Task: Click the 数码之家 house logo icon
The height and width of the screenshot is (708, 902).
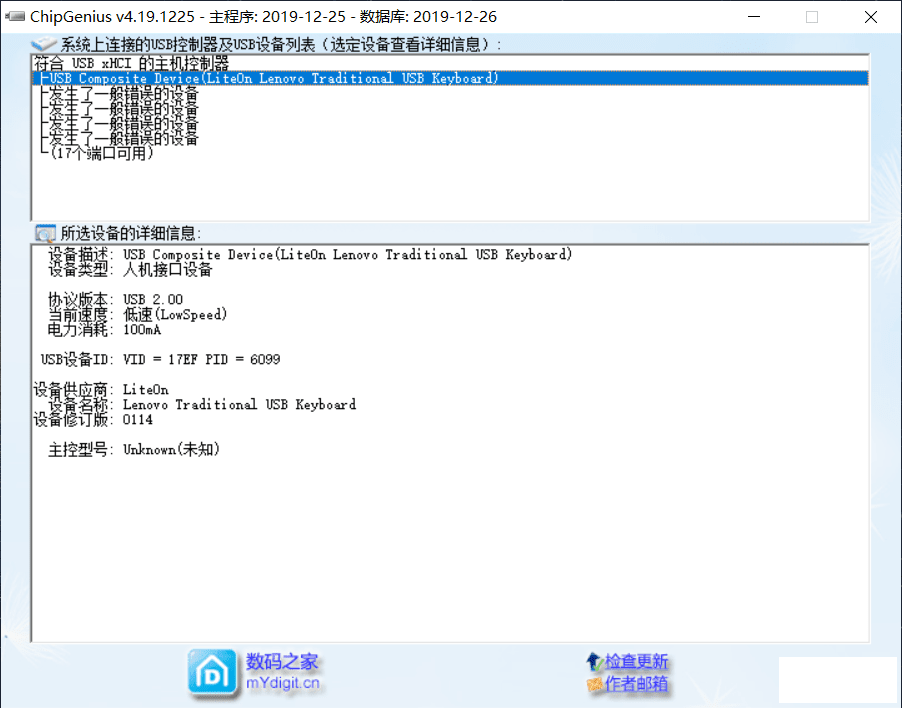Action: (x=212, y=673)
